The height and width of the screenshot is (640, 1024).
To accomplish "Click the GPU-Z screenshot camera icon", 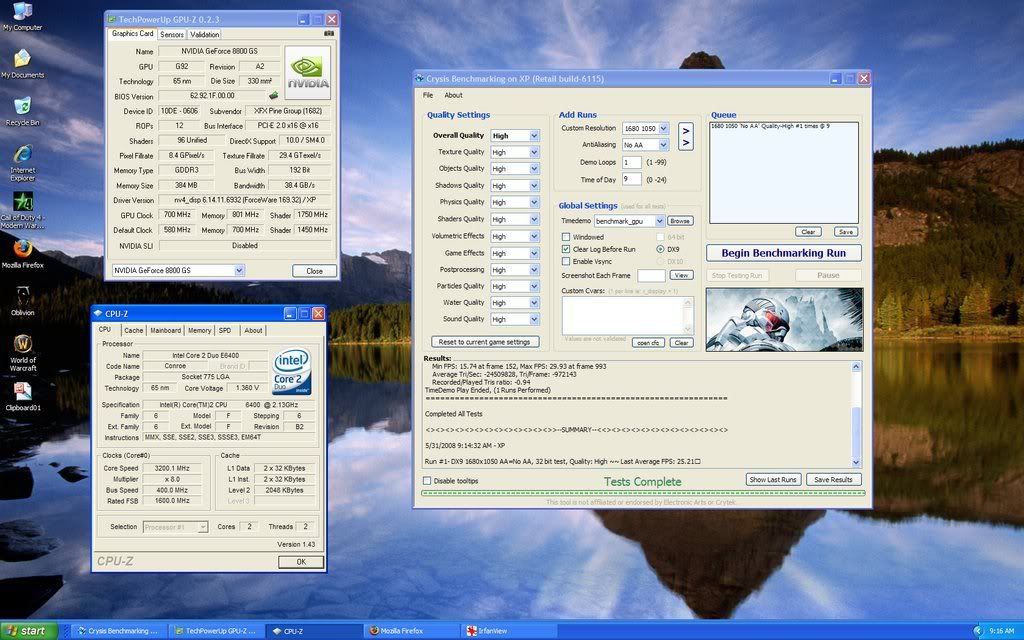I will 328,33.
